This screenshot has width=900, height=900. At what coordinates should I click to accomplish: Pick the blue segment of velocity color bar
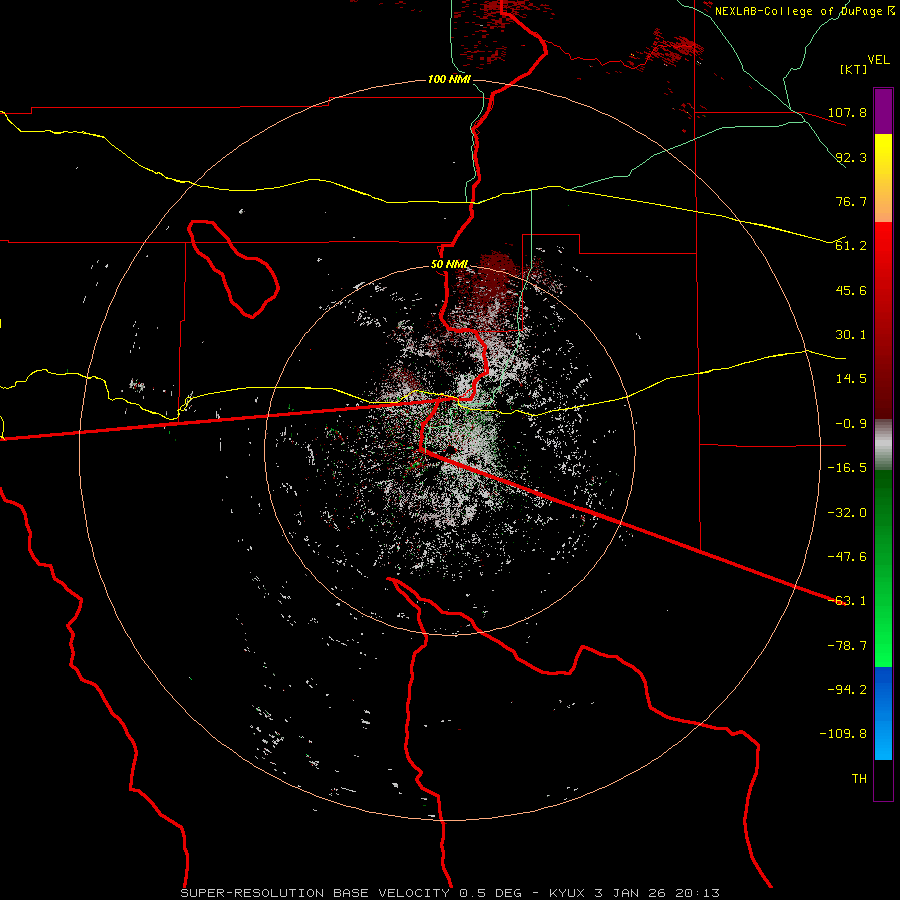click(883, 713)
